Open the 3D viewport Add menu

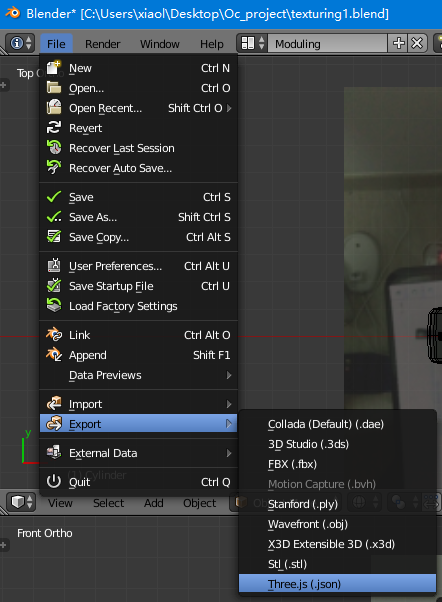[154, 503]
